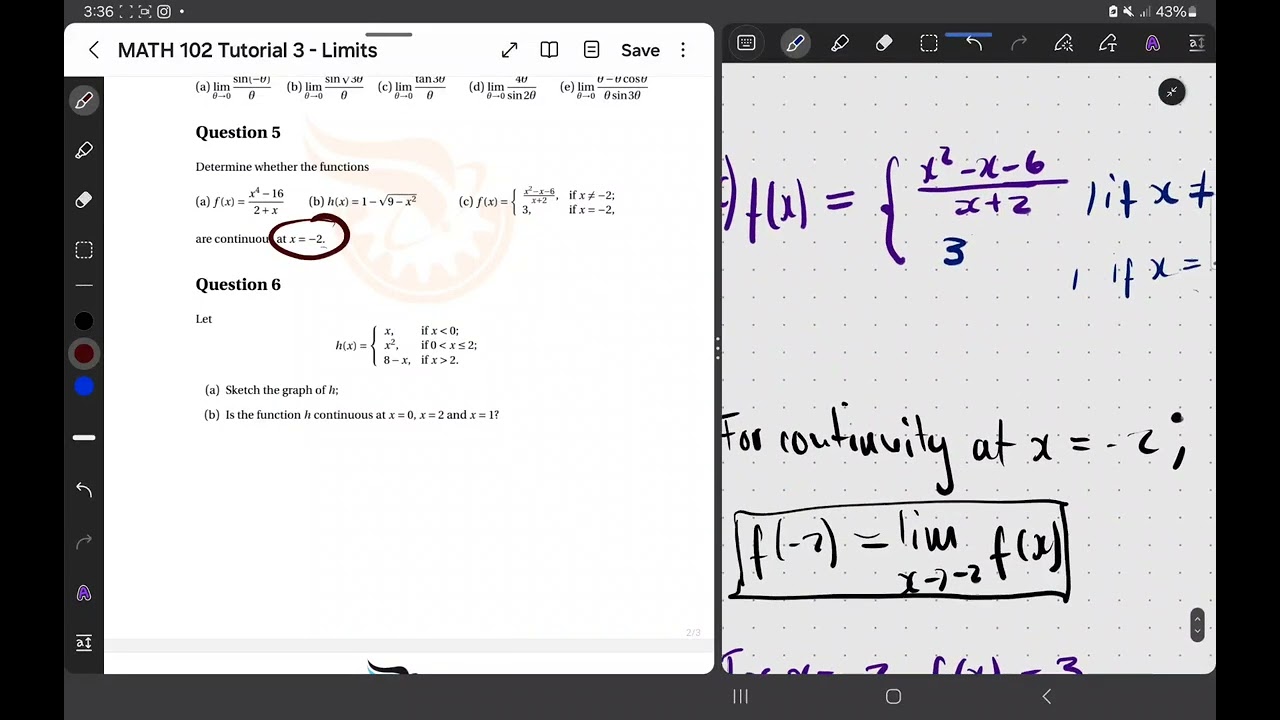Open the three-dot more options menu

pos(683,50)
